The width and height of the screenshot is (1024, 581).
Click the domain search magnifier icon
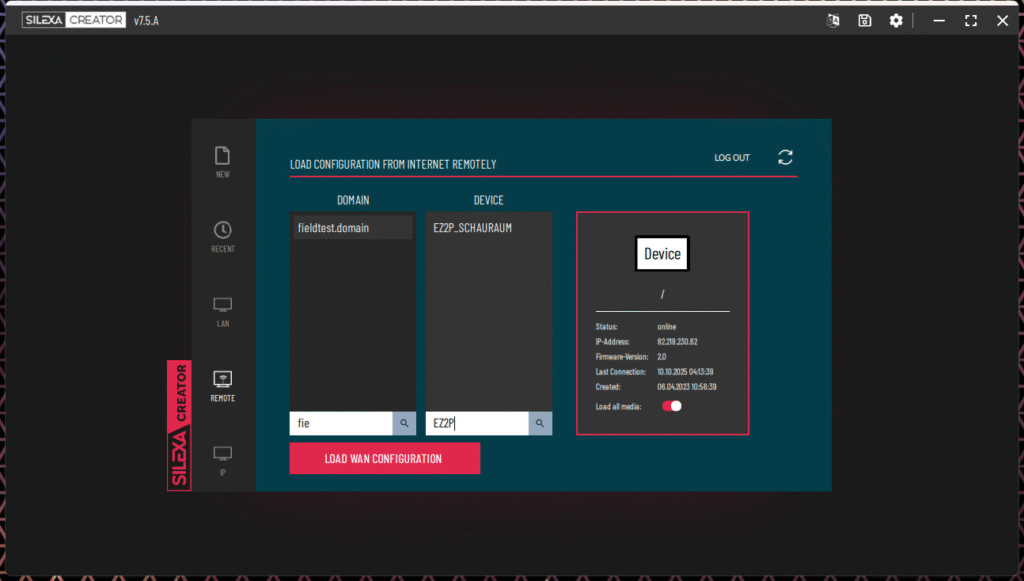pyautogui.click(x=404, y=423)
